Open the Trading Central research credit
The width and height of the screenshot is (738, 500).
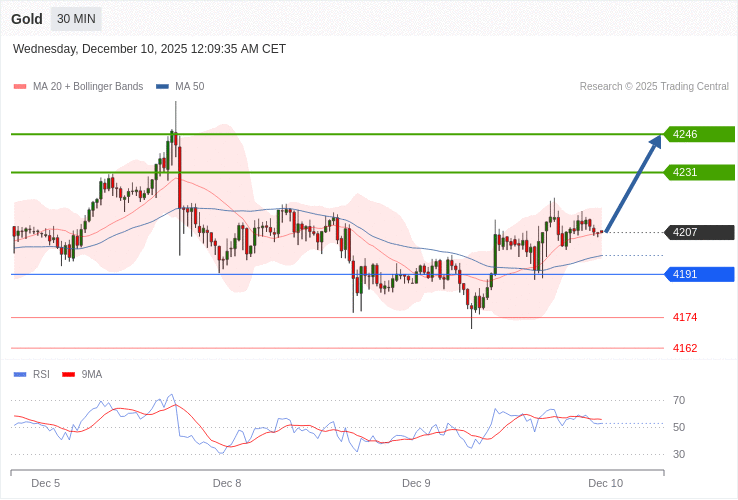coord(654,87)
